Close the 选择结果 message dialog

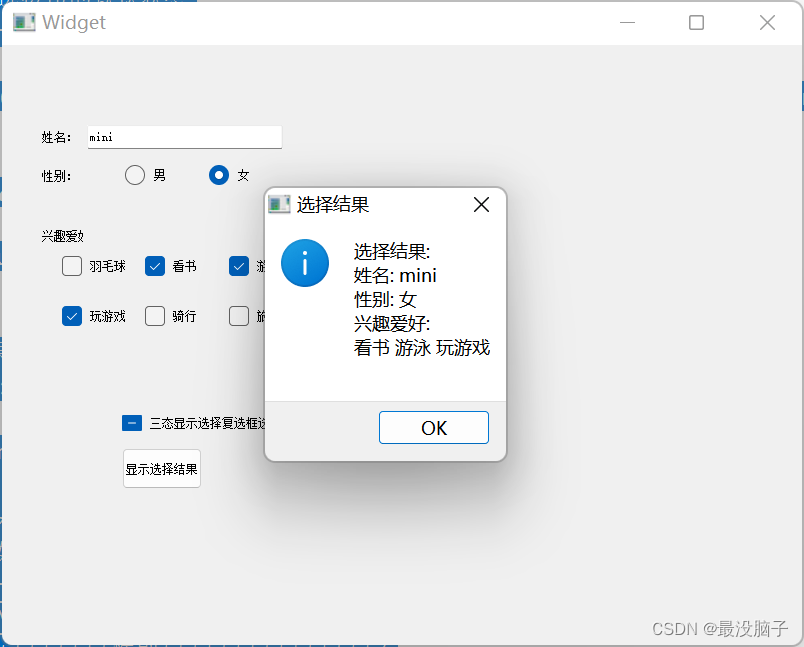tap(481, 204)
